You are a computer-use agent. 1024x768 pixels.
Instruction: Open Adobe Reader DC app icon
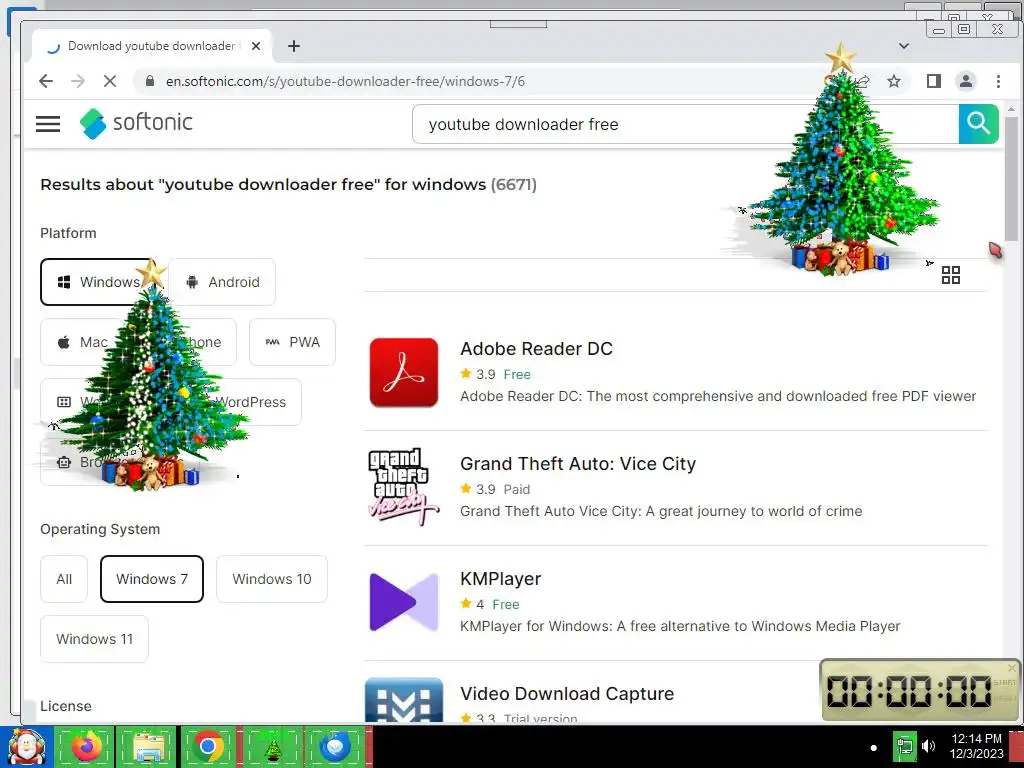404,373
